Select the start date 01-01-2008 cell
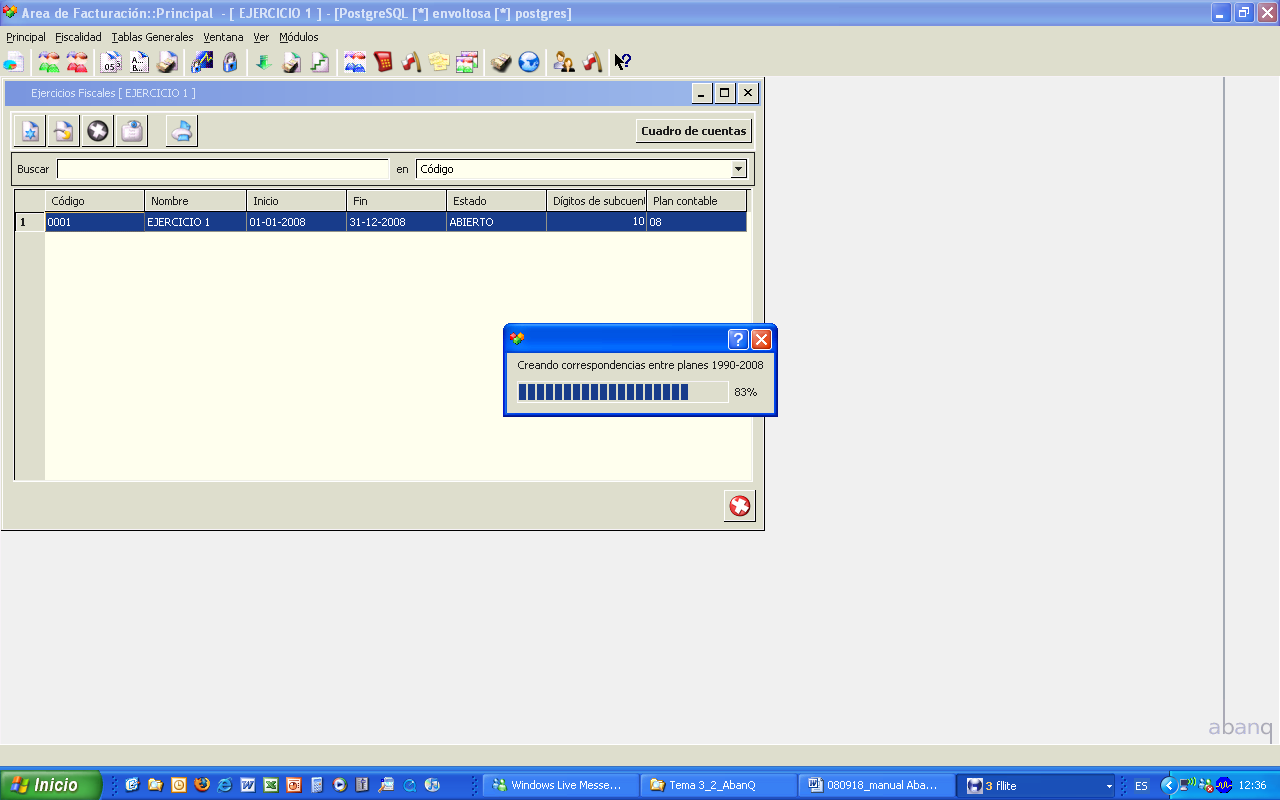1280x800 pixels. pos(297,222)
